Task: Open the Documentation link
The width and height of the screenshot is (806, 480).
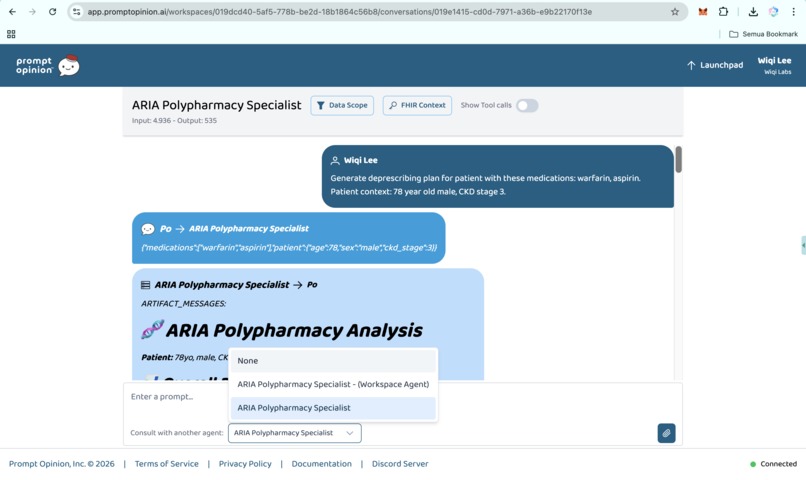Action: pos(321,464)
